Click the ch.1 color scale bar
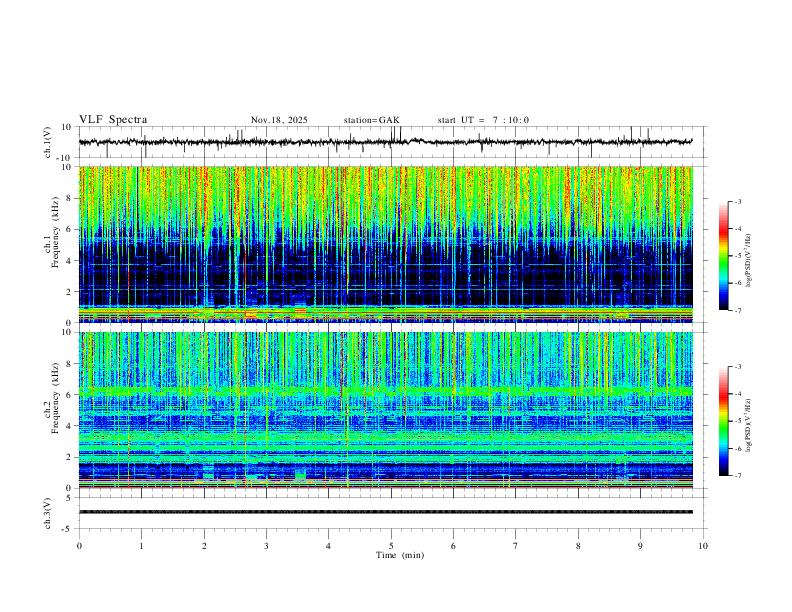Image resolution: width=792 pixels, height=612 pixels. pos(723,256)
